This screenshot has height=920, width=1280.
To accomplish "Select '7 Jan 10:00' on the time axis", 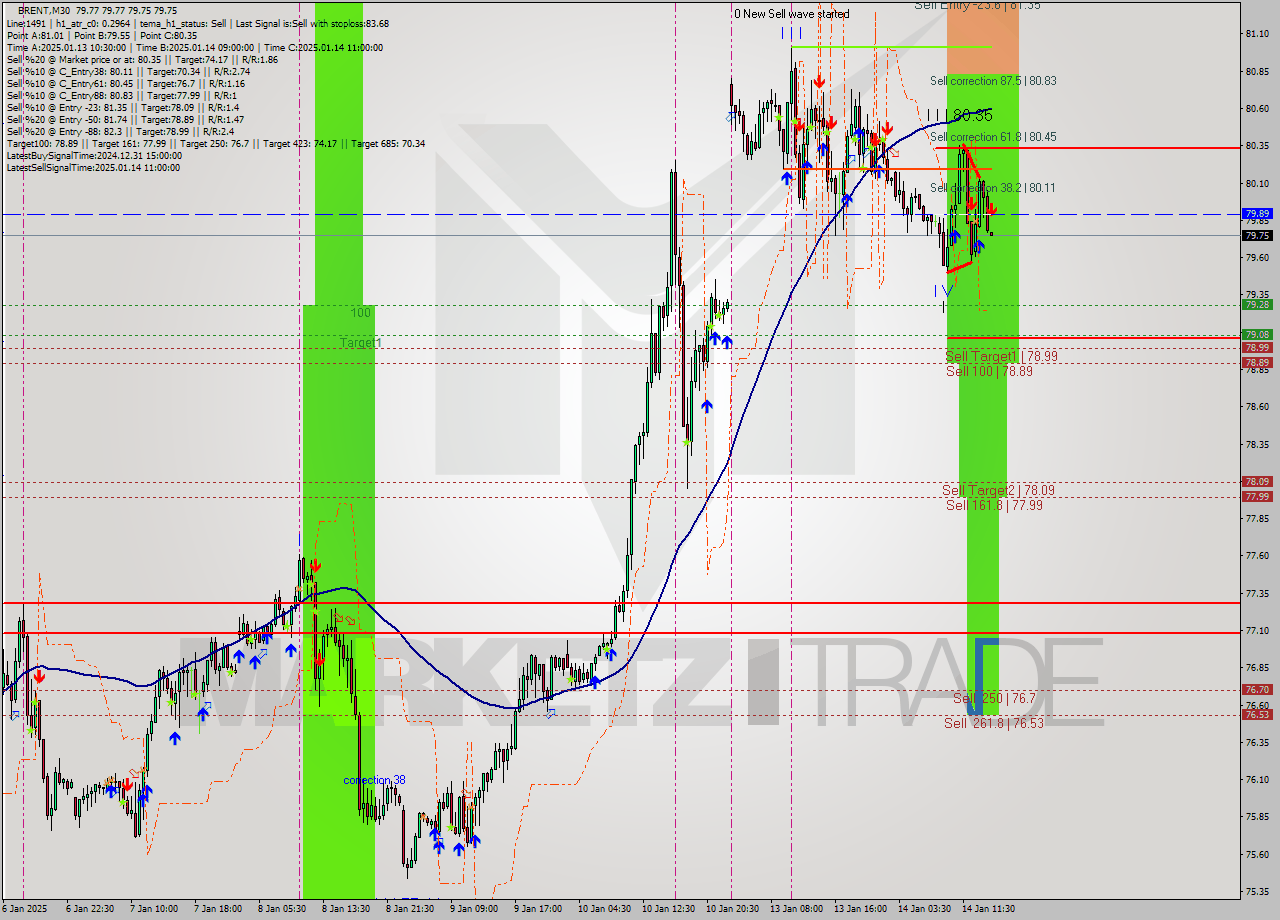I will pos(153,909).
